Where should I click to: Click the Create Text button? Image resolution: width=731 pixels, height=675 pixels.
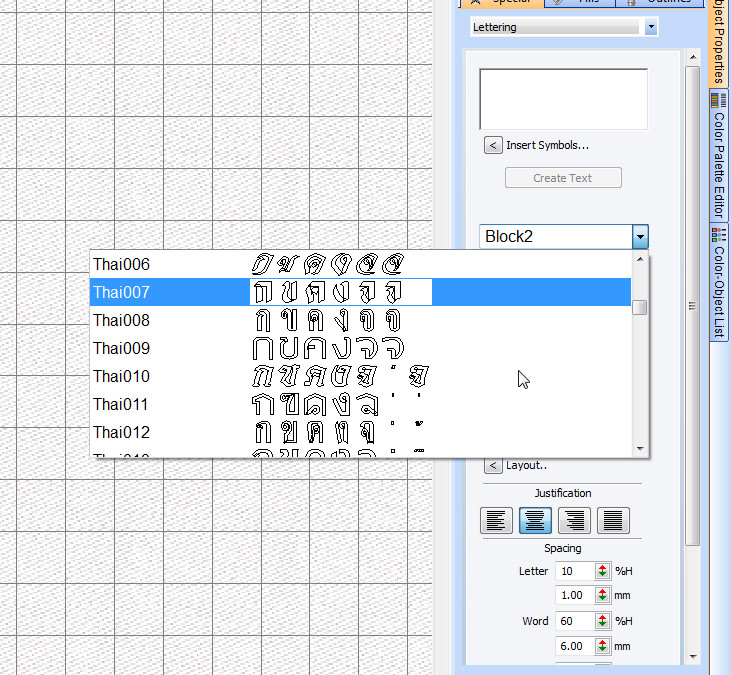click(563, 178)
